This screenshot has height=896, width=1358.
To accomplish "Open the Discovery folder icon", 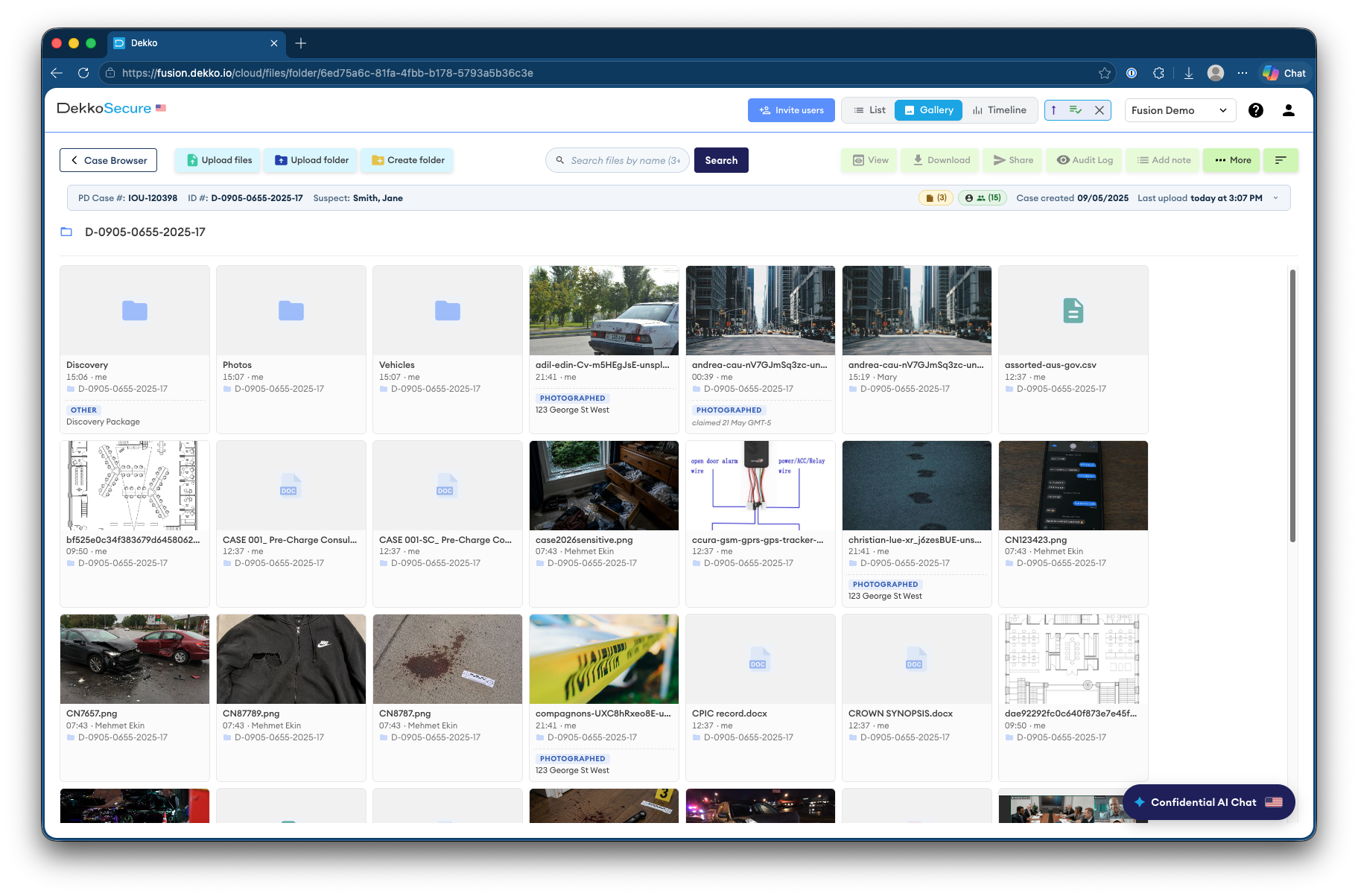I will [x=135, y=311].
